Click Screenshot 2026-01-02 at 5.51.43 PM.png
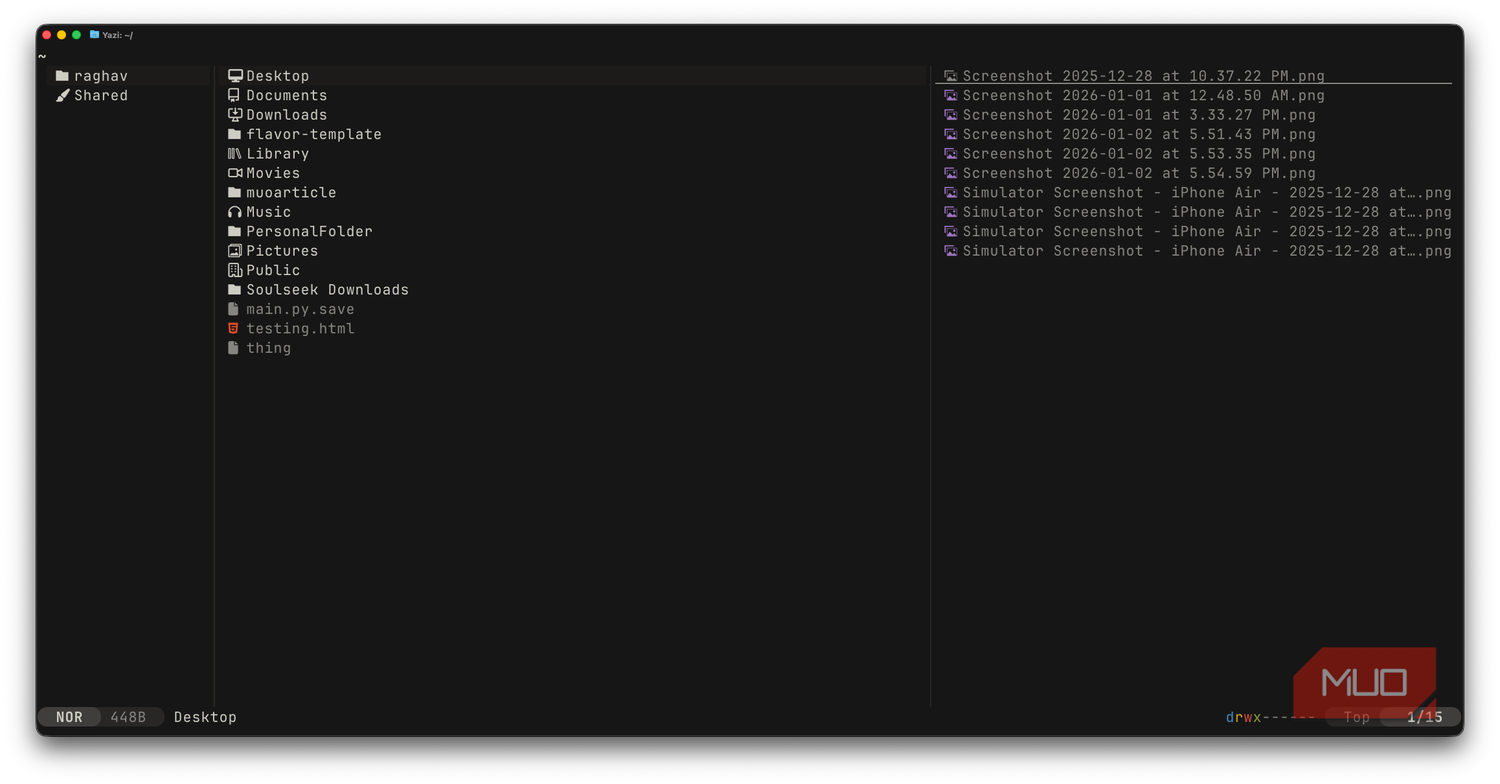1500x784 pixels. (1139, 134)
